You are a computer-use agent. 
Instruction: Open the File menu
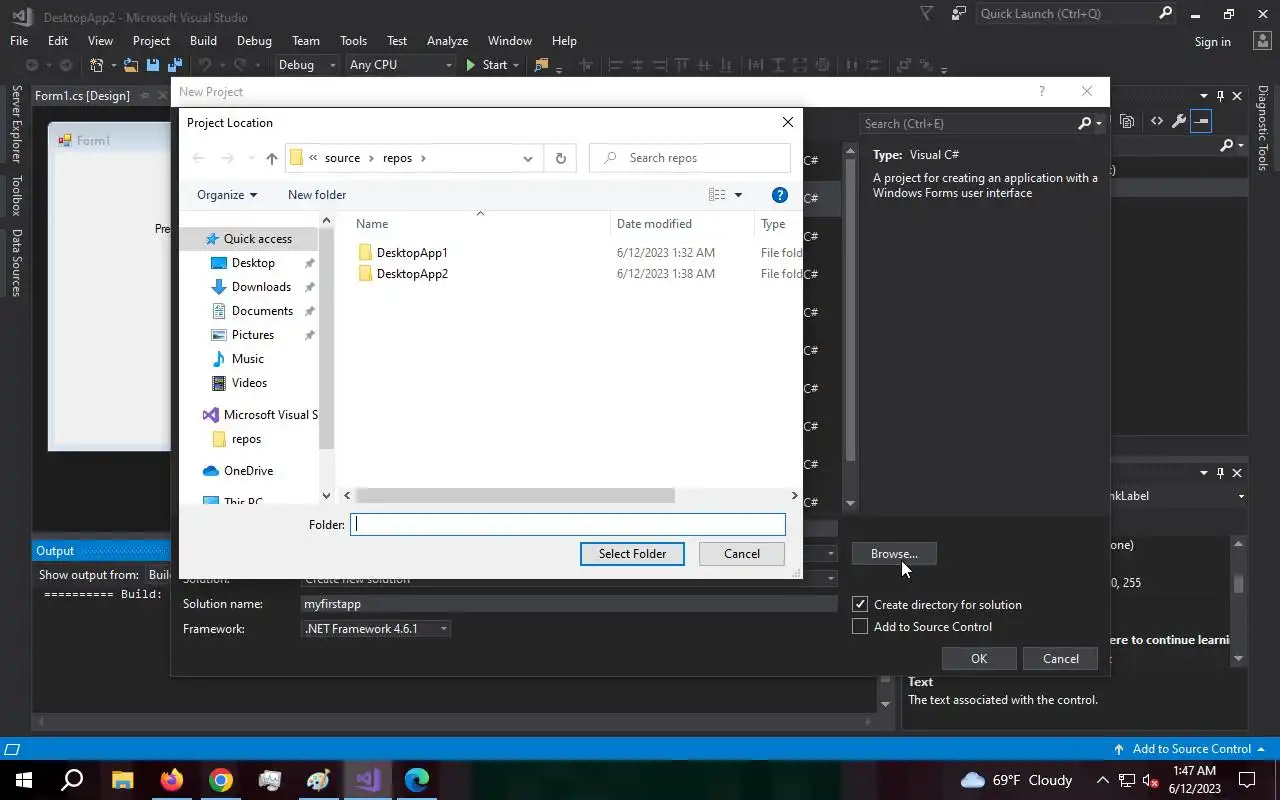click(19, 41)
